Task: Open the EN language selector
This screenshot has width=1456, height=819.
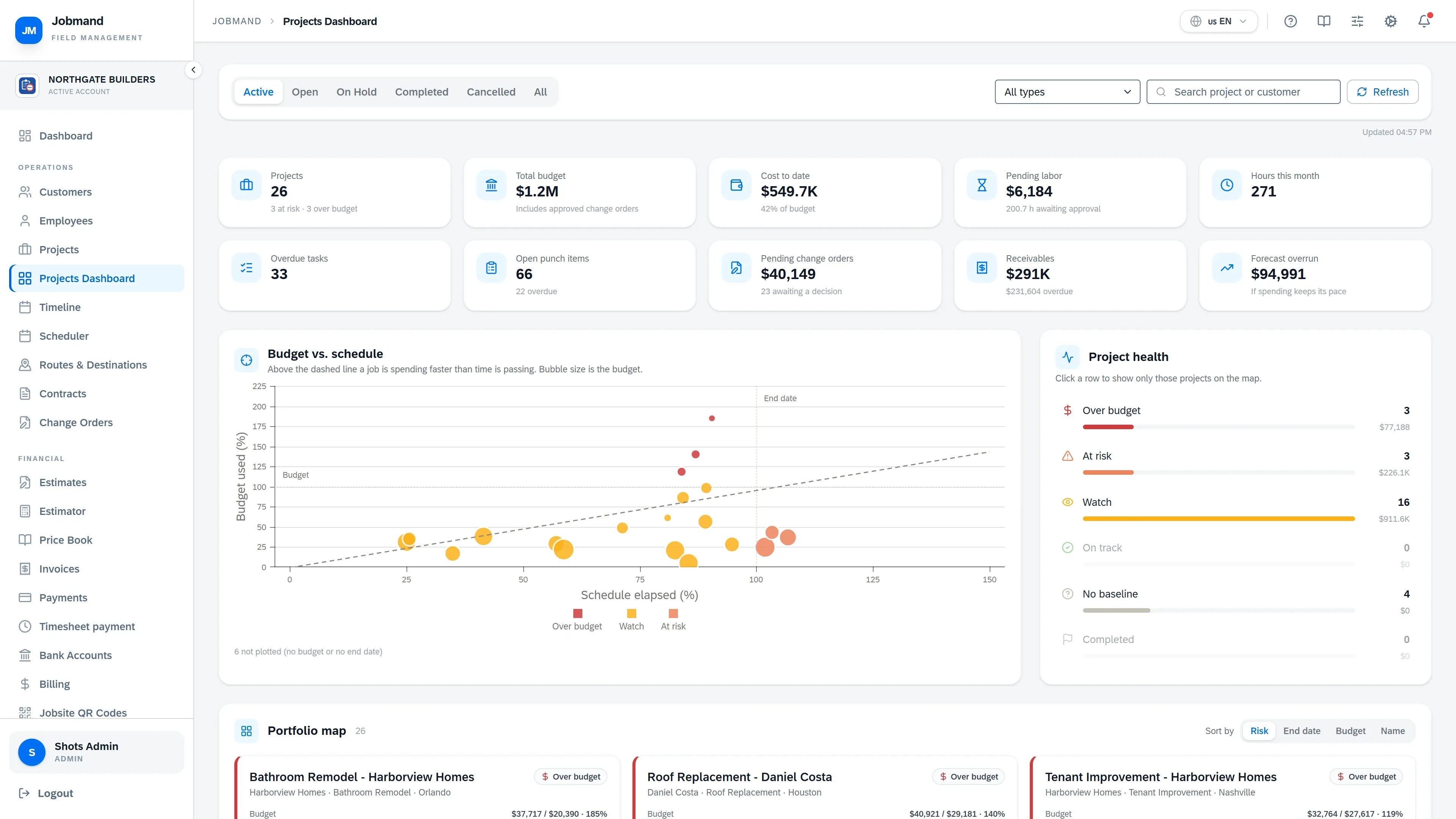Action: pos(1219,22)
